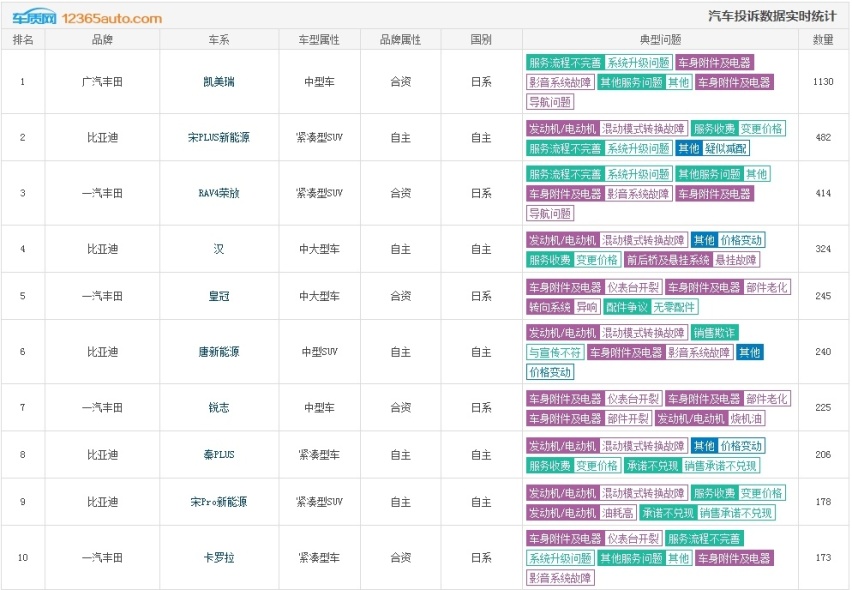Click the 销售欺诈 tag in 唐新能源 row
The image size is (852, 590).
[x=714, y=333]
